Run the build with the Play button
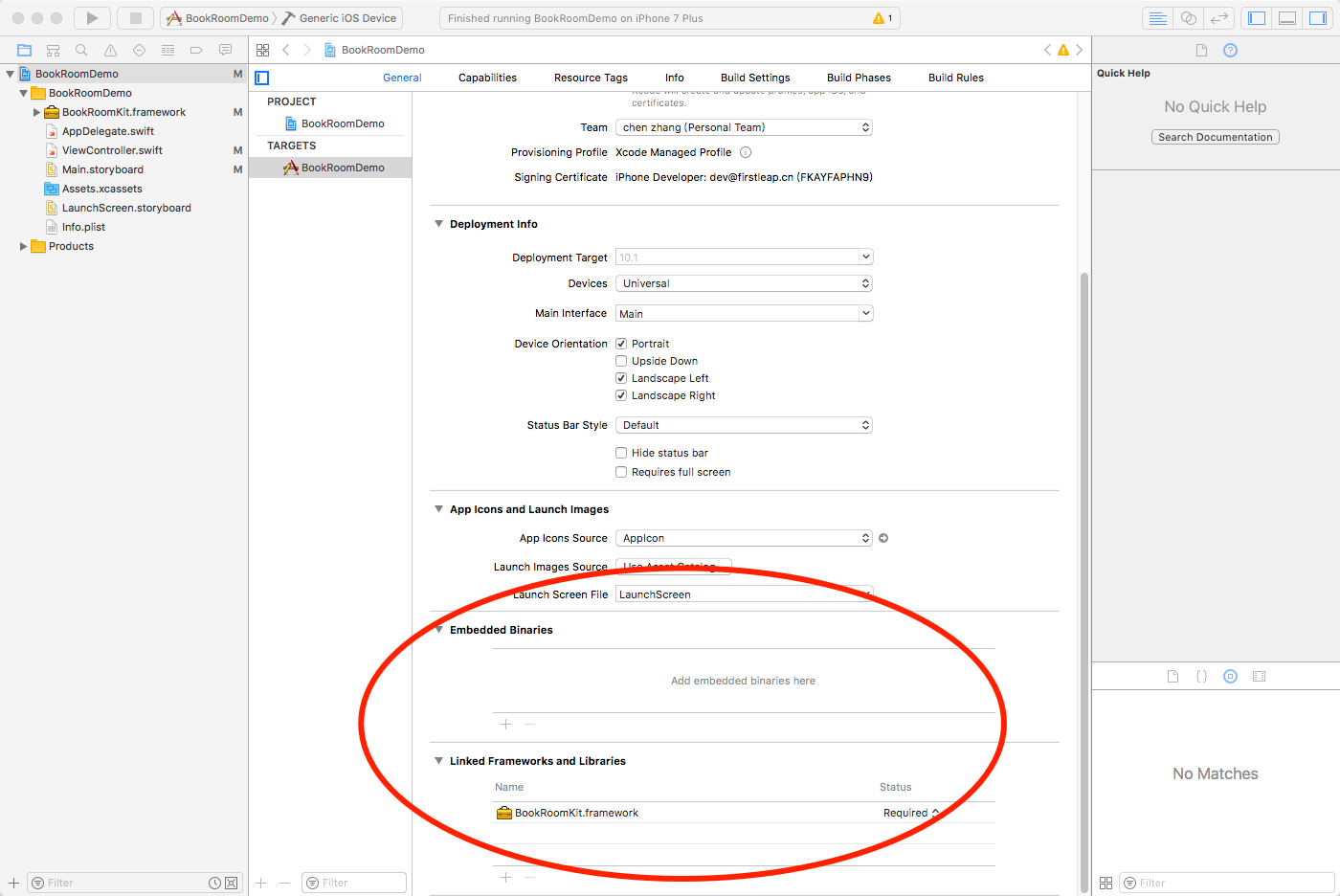This screenshot has width=1340, height=896. coord(92,18)
